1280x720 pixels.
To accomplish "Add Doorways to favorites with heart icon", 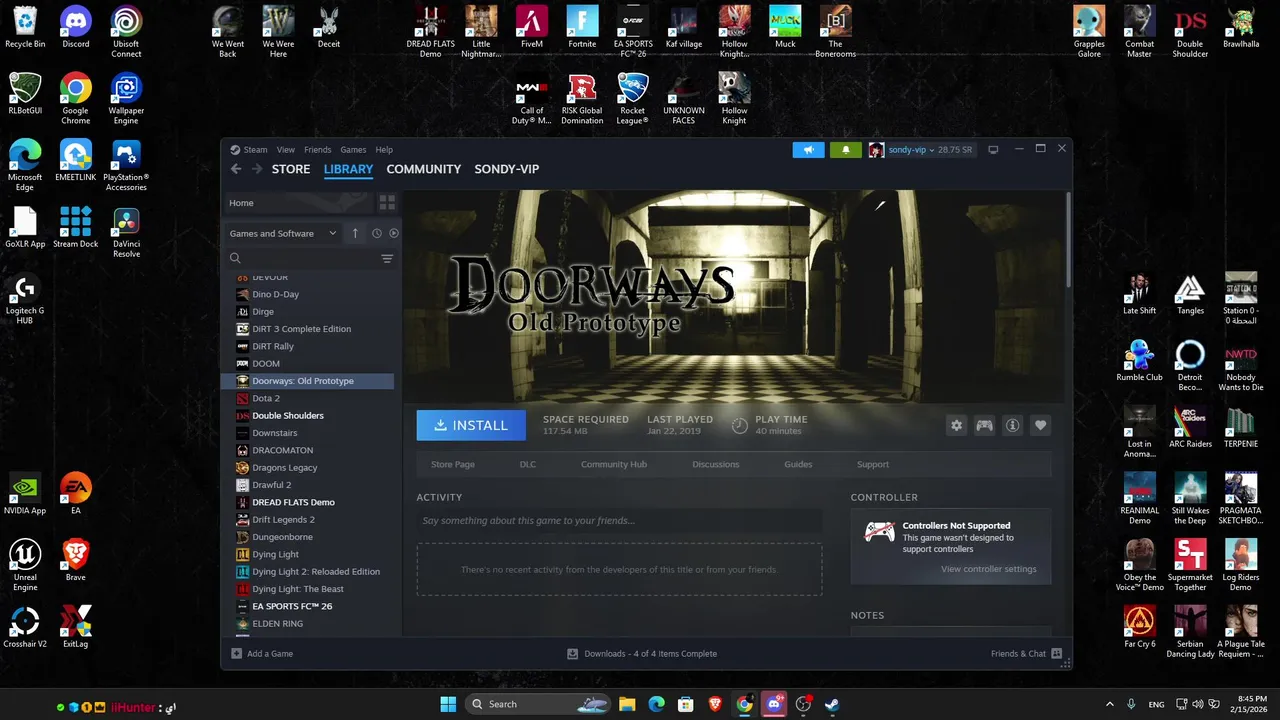I will (x=1041, y=425).
